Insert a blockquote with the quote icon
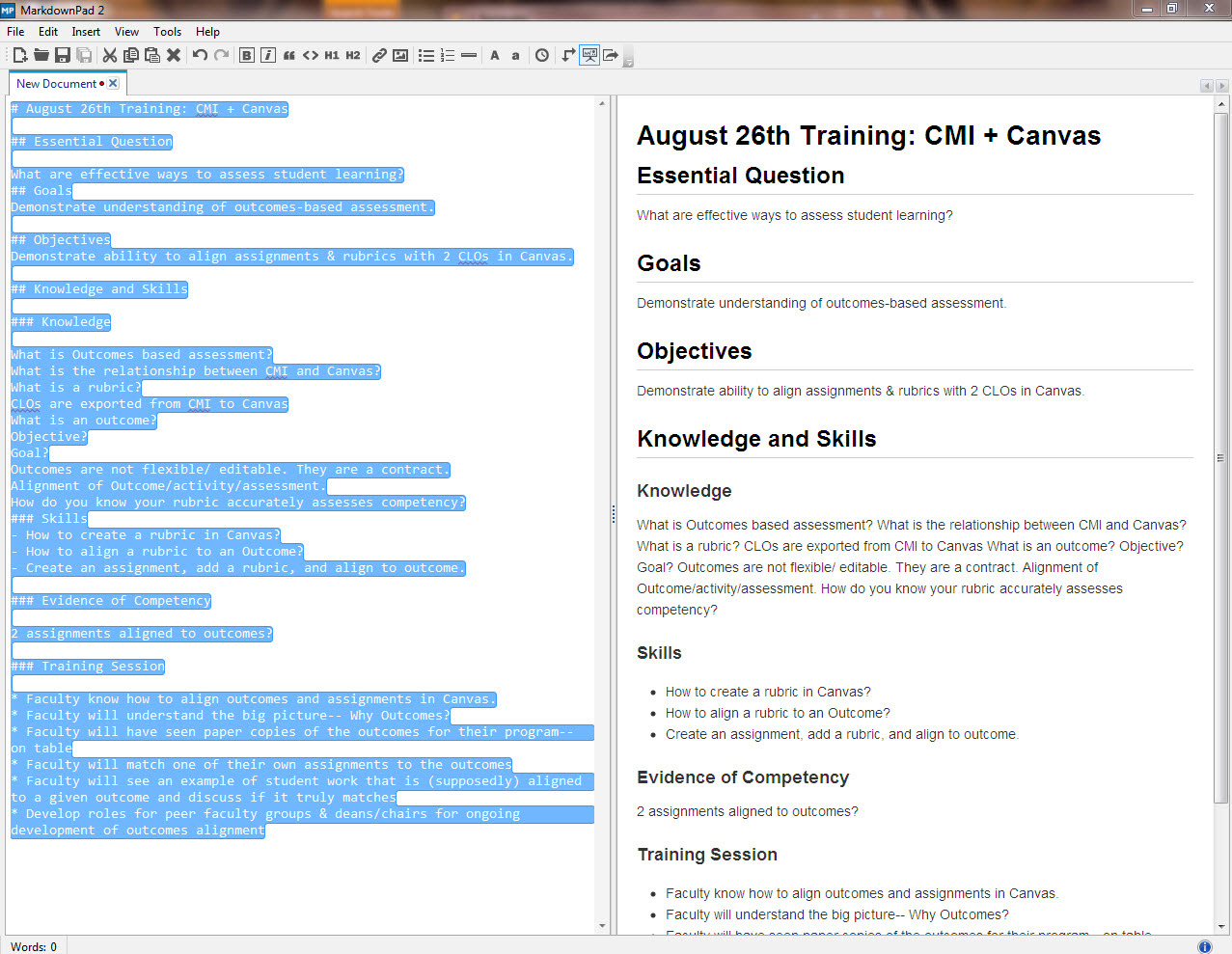This screenshot has height=954, width=1232. coord(289,55)
